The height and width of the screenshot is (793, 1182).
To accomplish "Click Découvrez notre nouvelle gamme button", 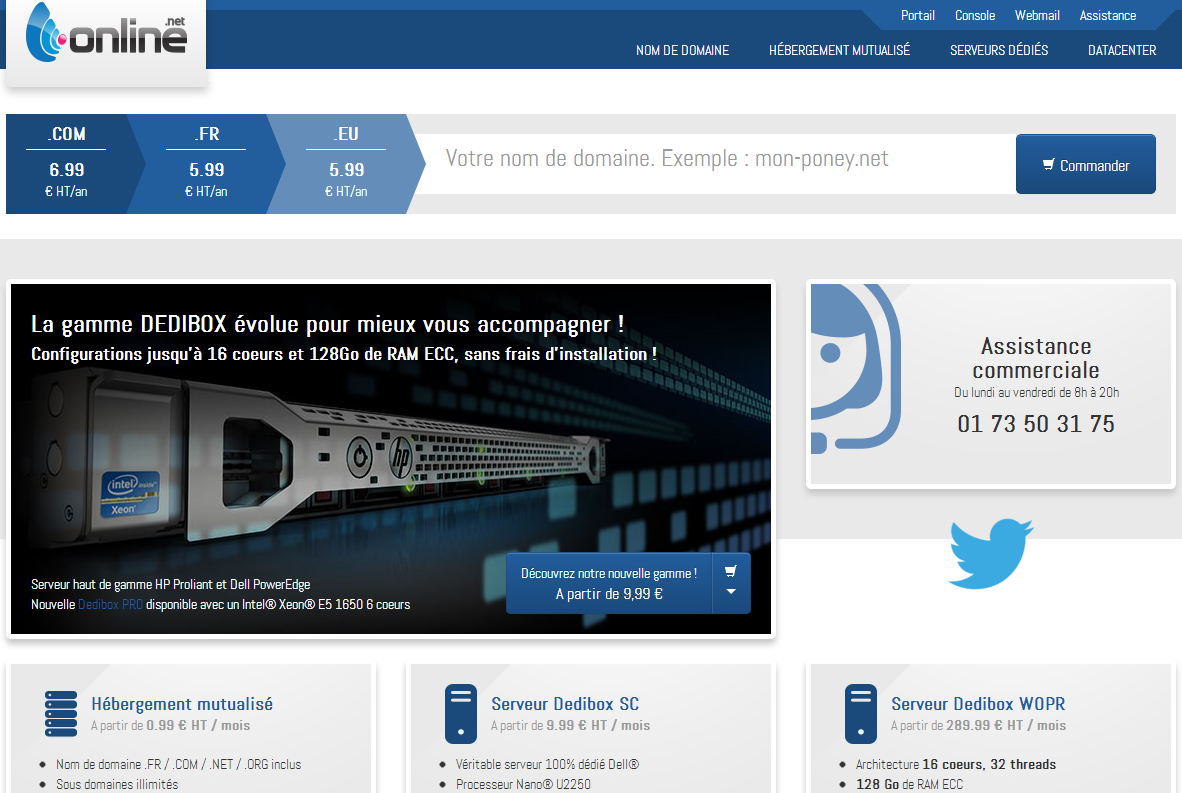I will 609,583.
